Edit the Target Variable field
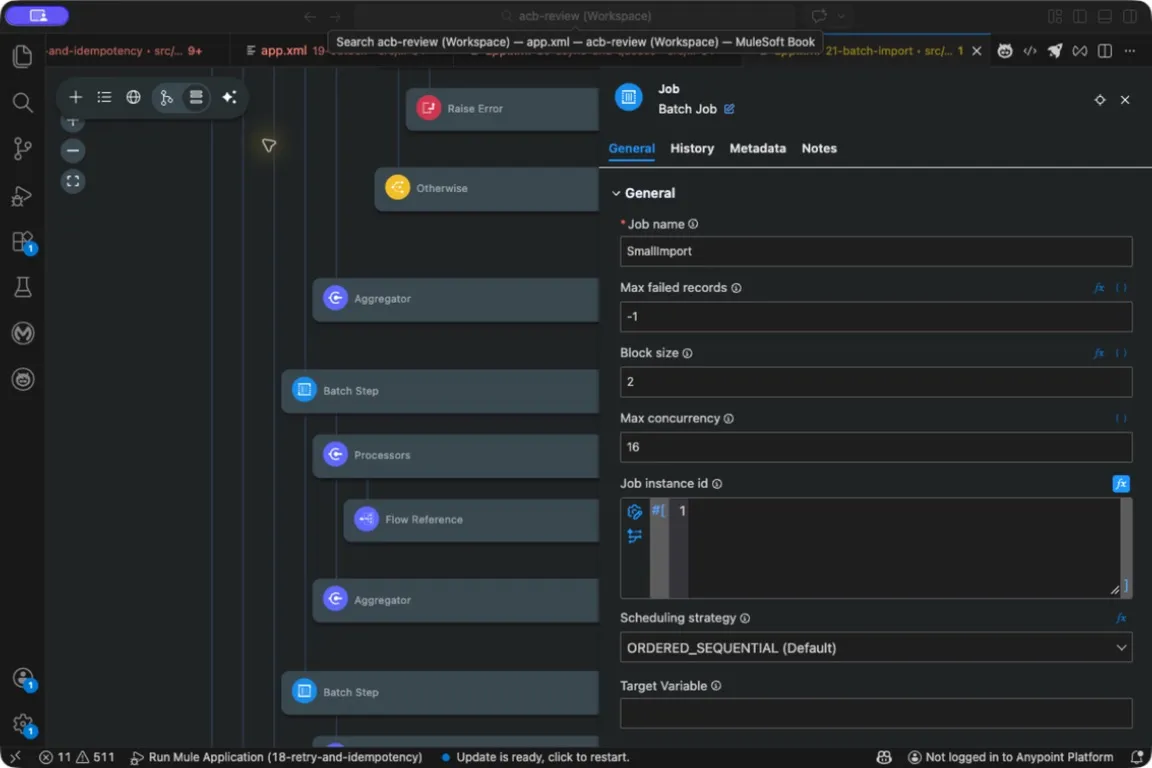 pyautogui.click(x=876, y=714)
